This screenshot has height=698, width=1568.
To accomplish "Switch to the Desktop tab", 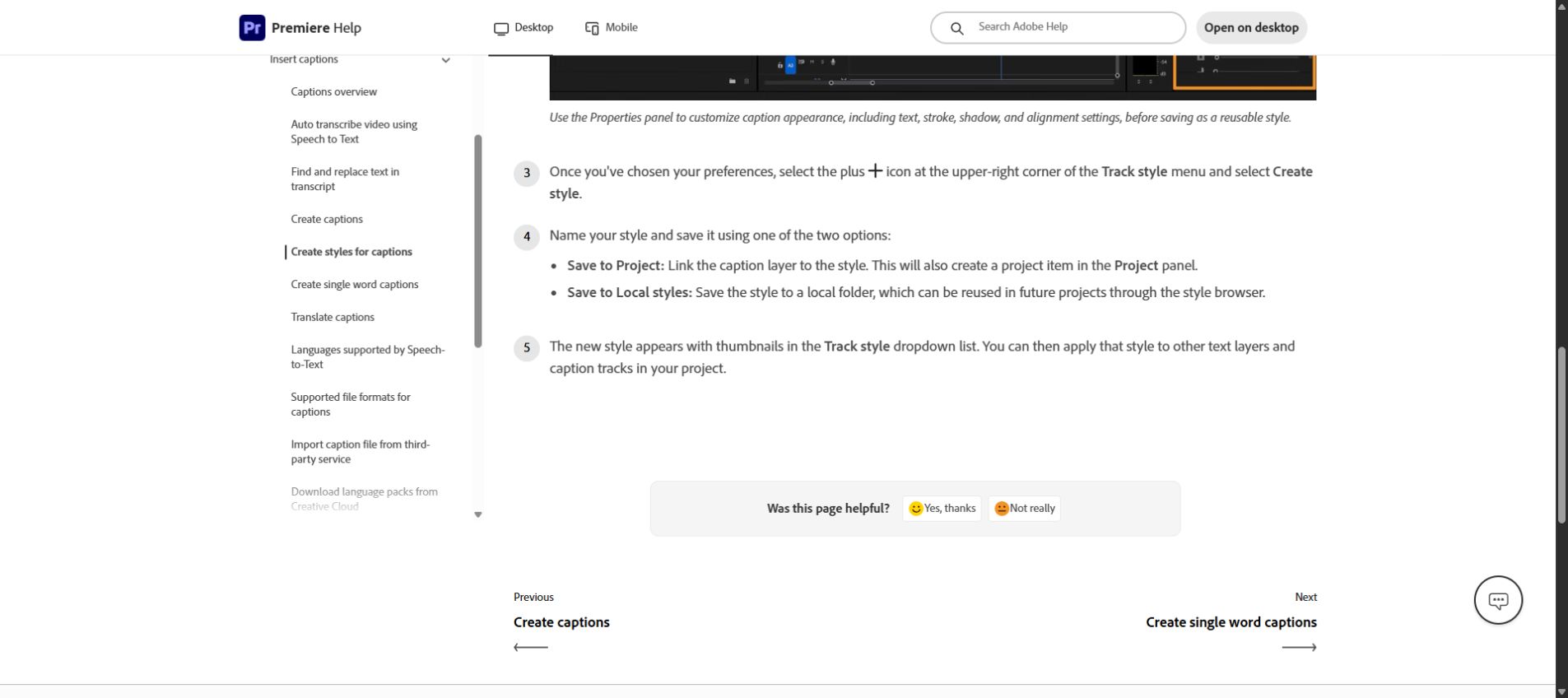I will pyautogui.click(x=523, y=27).
